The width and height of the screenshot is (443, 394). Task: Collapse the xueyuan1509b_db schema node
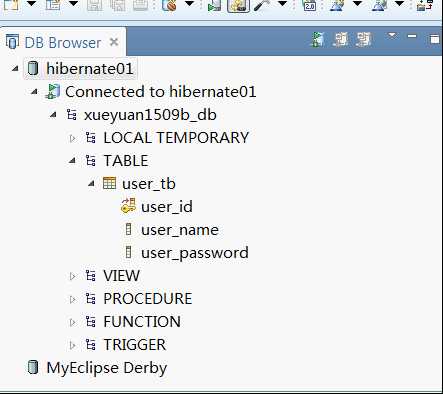click(53, 115)
